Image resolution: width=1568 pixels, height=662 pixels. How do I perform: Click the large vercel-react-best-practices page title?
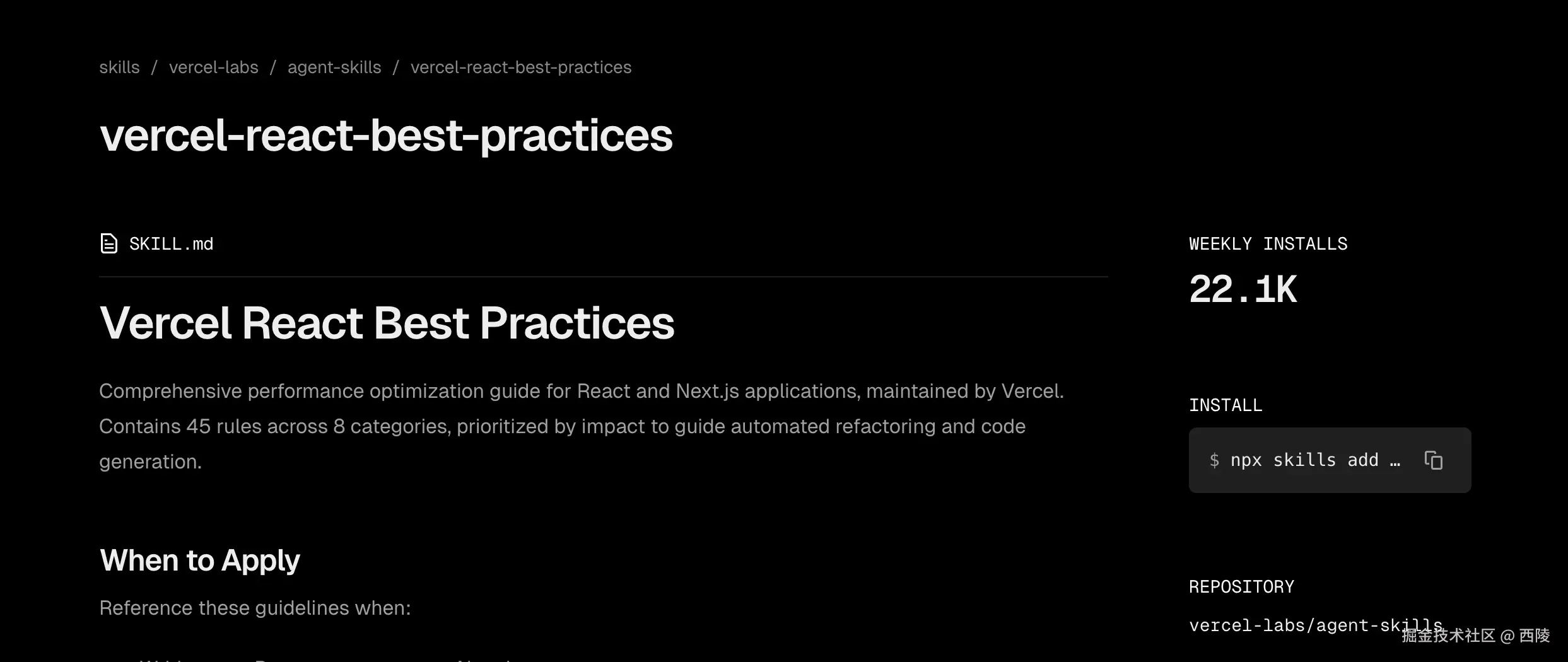[386, 136]
